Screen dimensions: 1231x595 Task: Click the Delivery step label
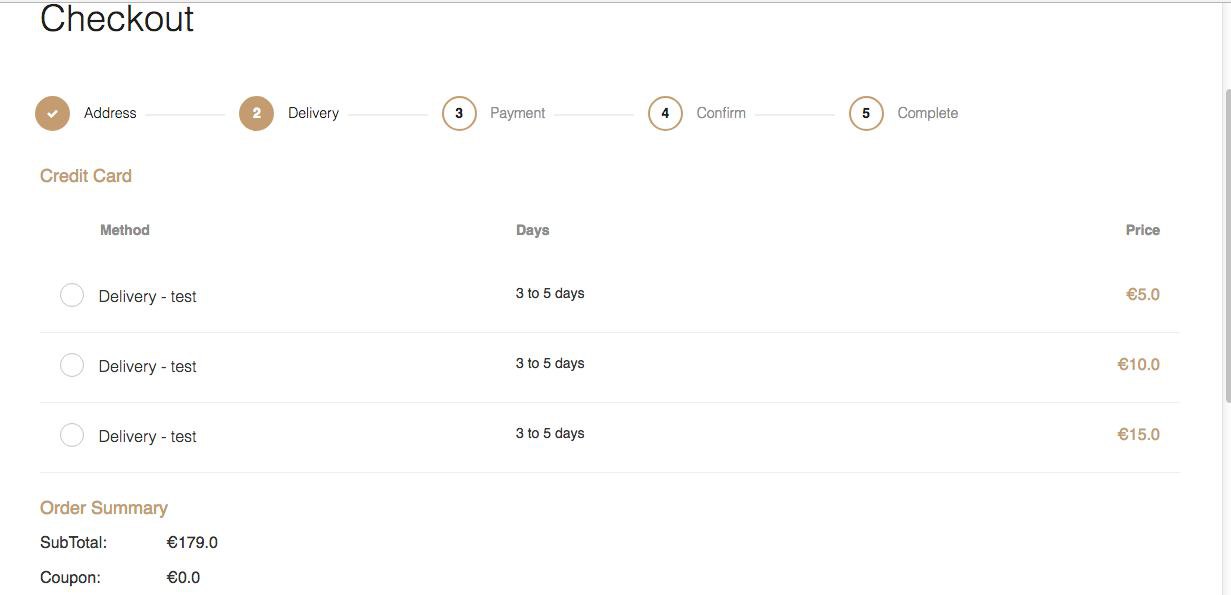(313, 113)
